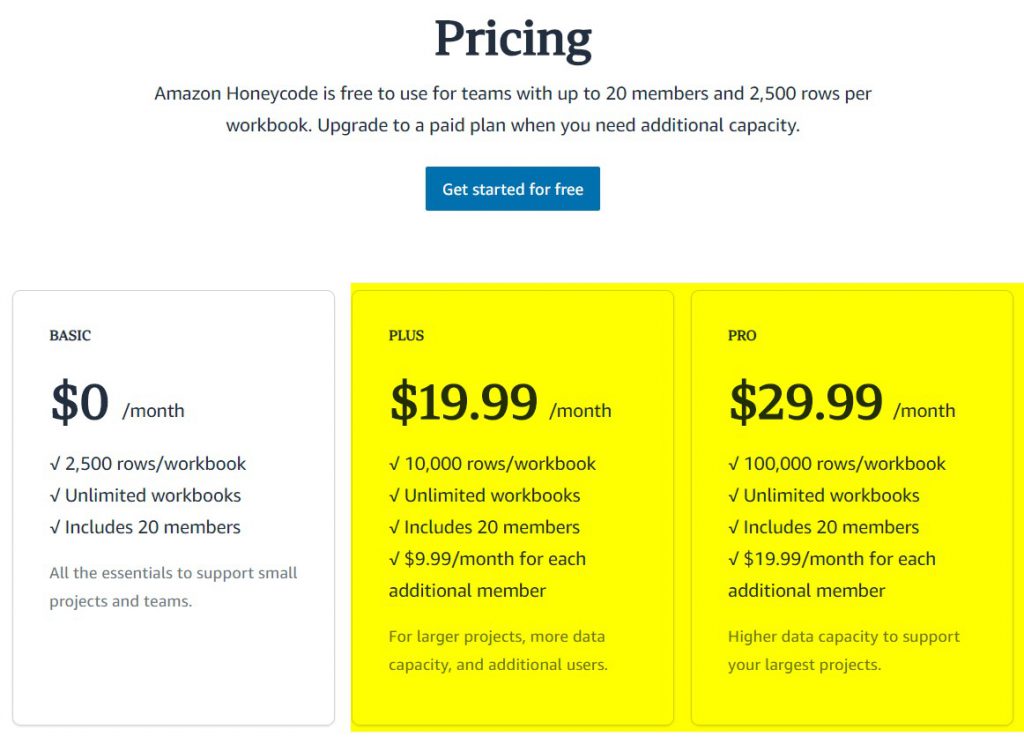This screenshot has height=737, width=1024.
Task: Select the PRO plan label
Action: point(742,336)
